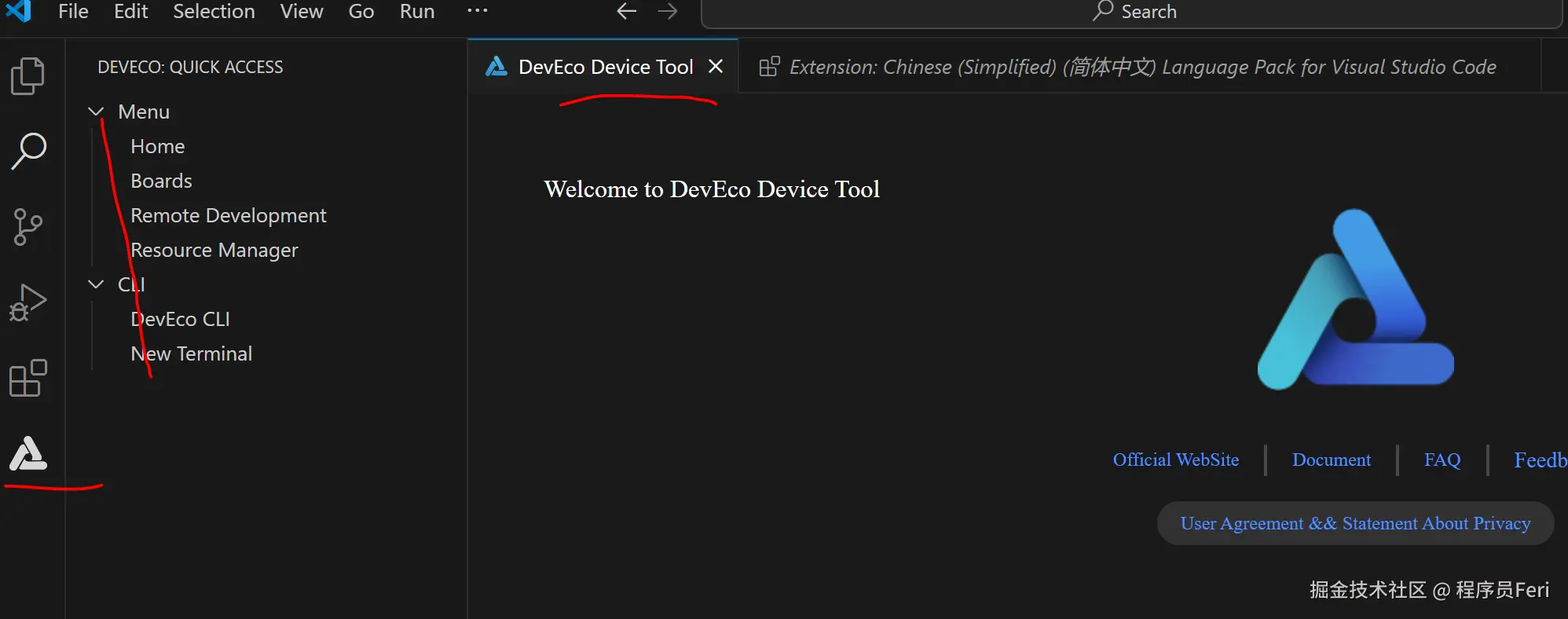Open a New Terminal from the tree
This screenshot has width=1568, height=619.
click(x=191, y=354)
